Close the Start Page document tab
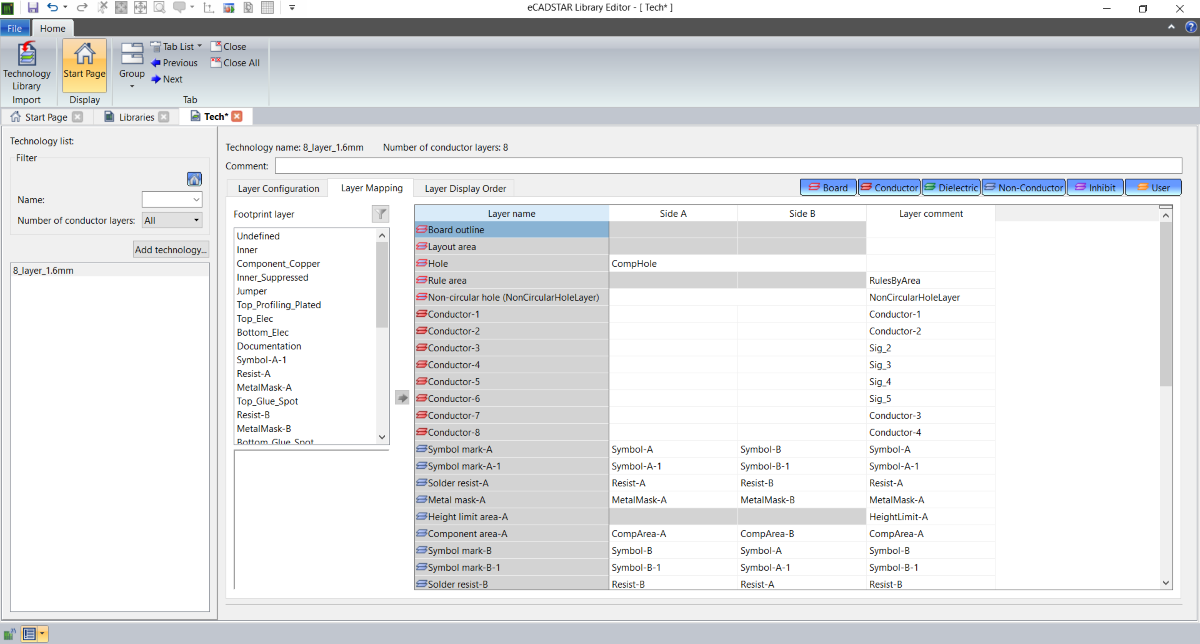Image resolution: width=1200 pixels, height=644 pixels. [x=77, y=117]
